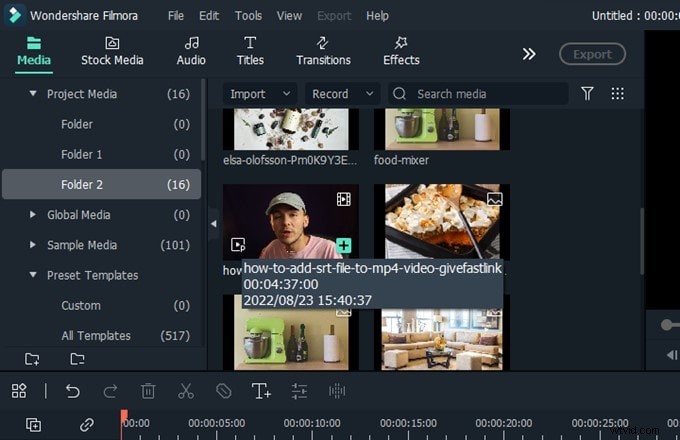Collapse the media panel with left arrow
This screenshot has width=680, height=440.
click(x=213, y=224)
